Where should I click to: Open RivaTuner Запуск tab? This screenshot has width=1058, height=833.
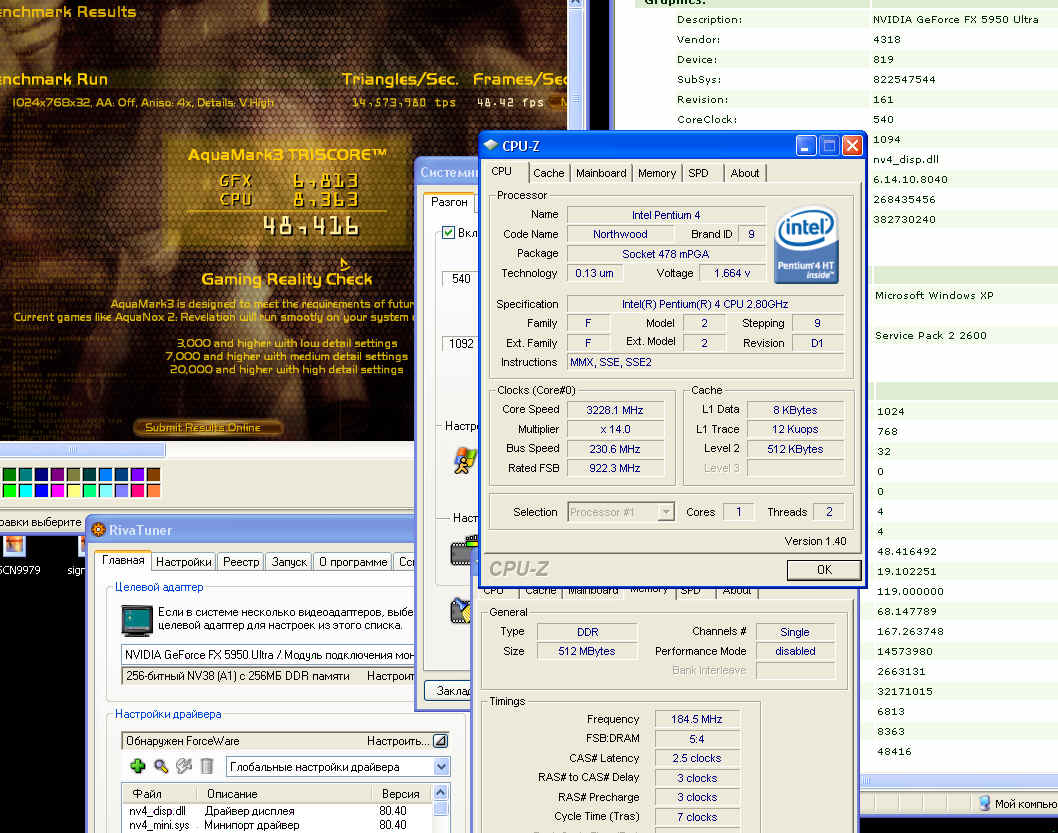tap(289, 562)
